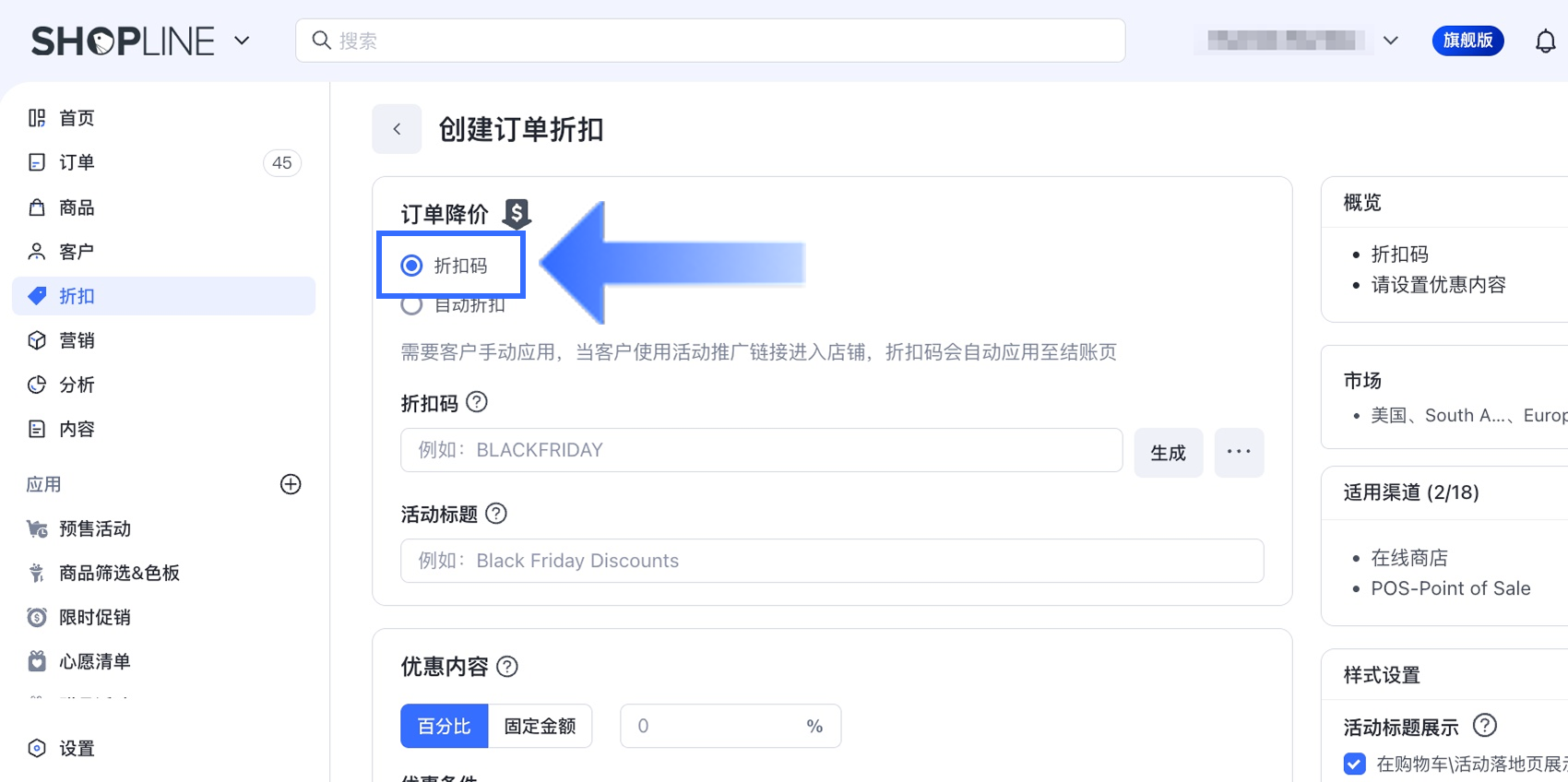This screenshot has width=1568, height=782.
Task: Switch discount type to 固定金额
Action: pyautogui.click(x=540, y=726)
